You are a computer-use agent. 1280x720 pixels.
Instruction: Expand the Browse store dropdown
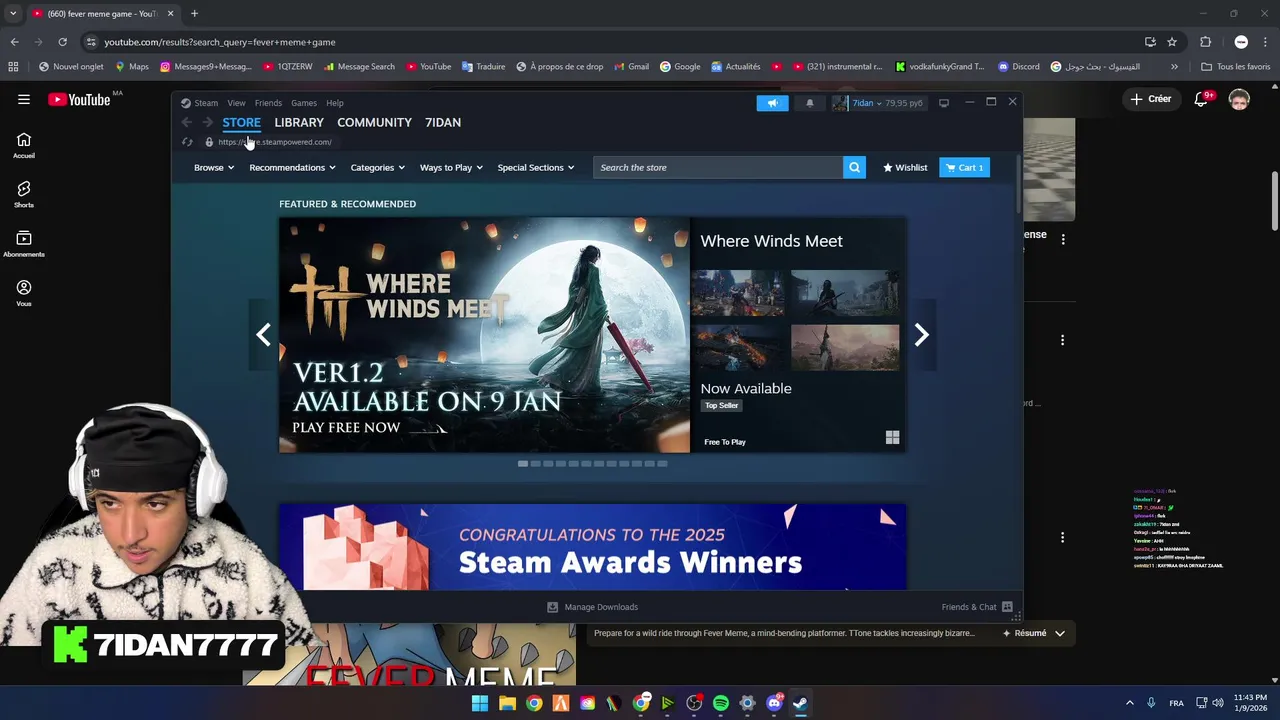[214, 167]
